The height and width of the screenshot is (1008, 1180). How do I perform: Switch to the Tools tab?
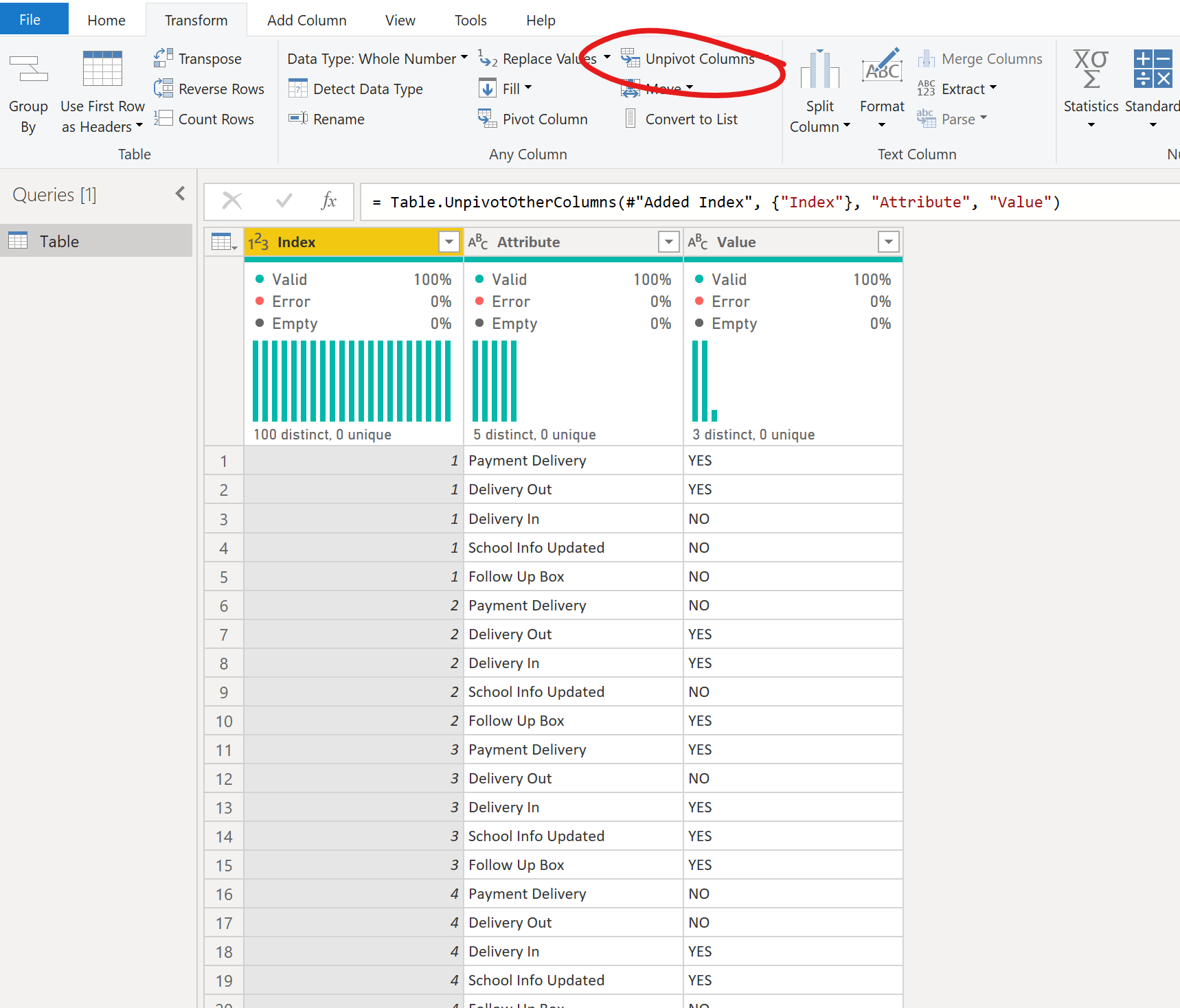pyautogui.click(x=470, y=20)
